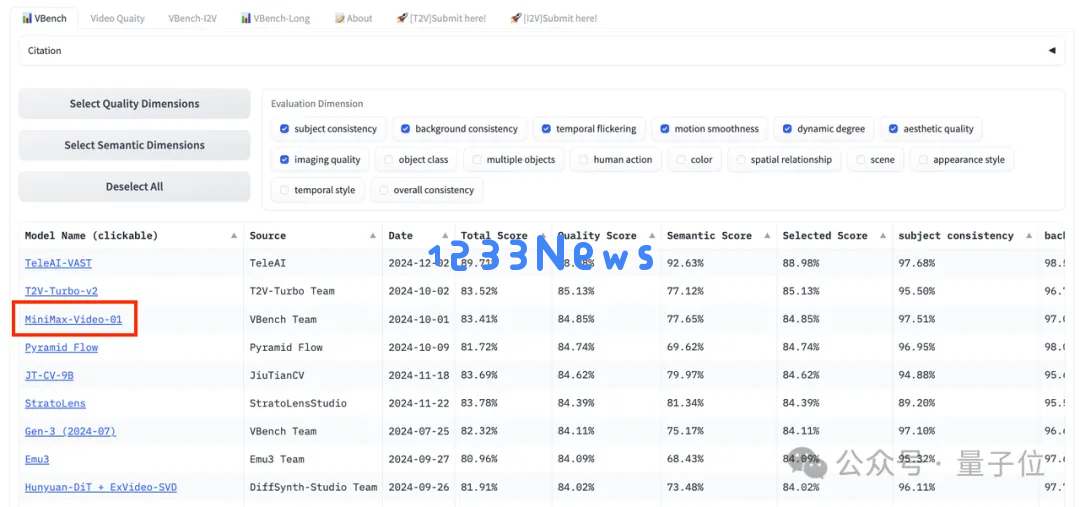This screenshot has height=507, width=1080.
Task: Select the DiffSynth-Studio Team source cell
Action: pyautogui.click(x=313, y=488)
